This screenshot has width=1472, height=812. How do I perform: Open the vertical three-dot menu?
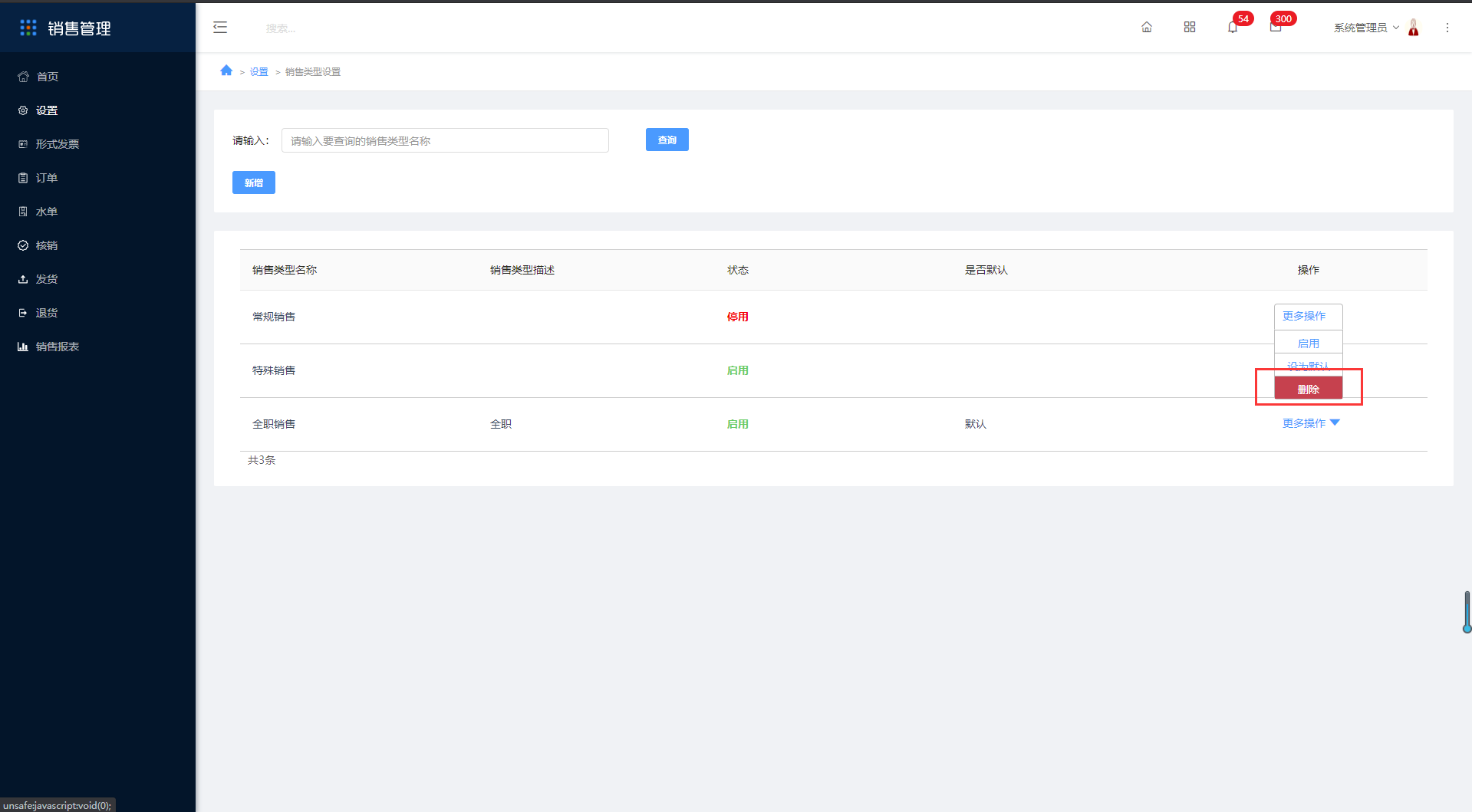point(1447,28)
